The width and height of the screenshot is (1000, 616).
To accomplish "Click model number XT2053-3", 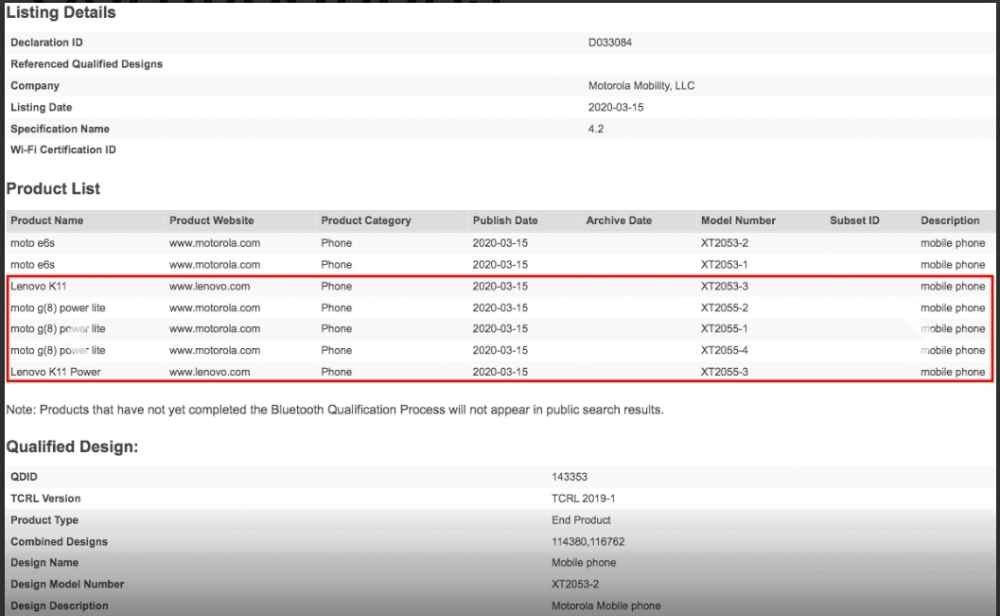I will click(724, 286).
